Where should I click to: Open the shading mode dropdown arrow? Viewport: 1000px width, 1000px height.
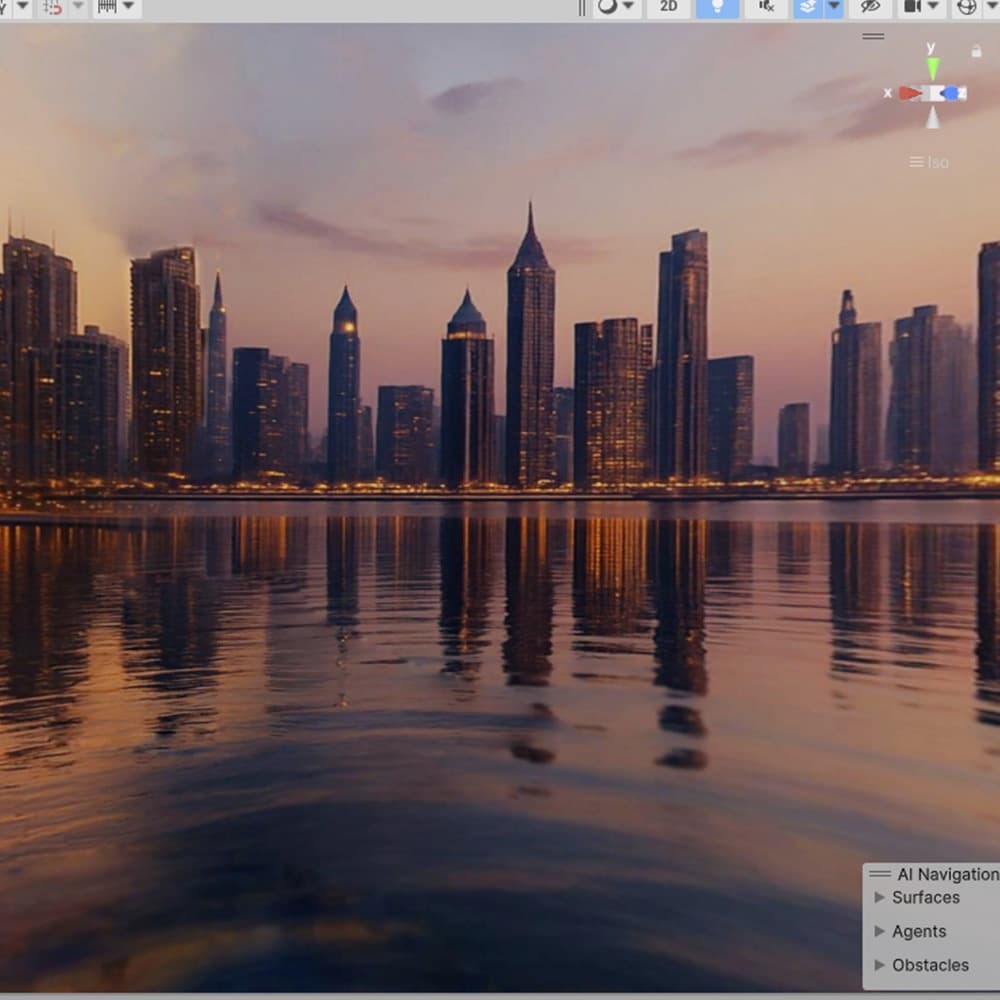[x=628, y=7]
